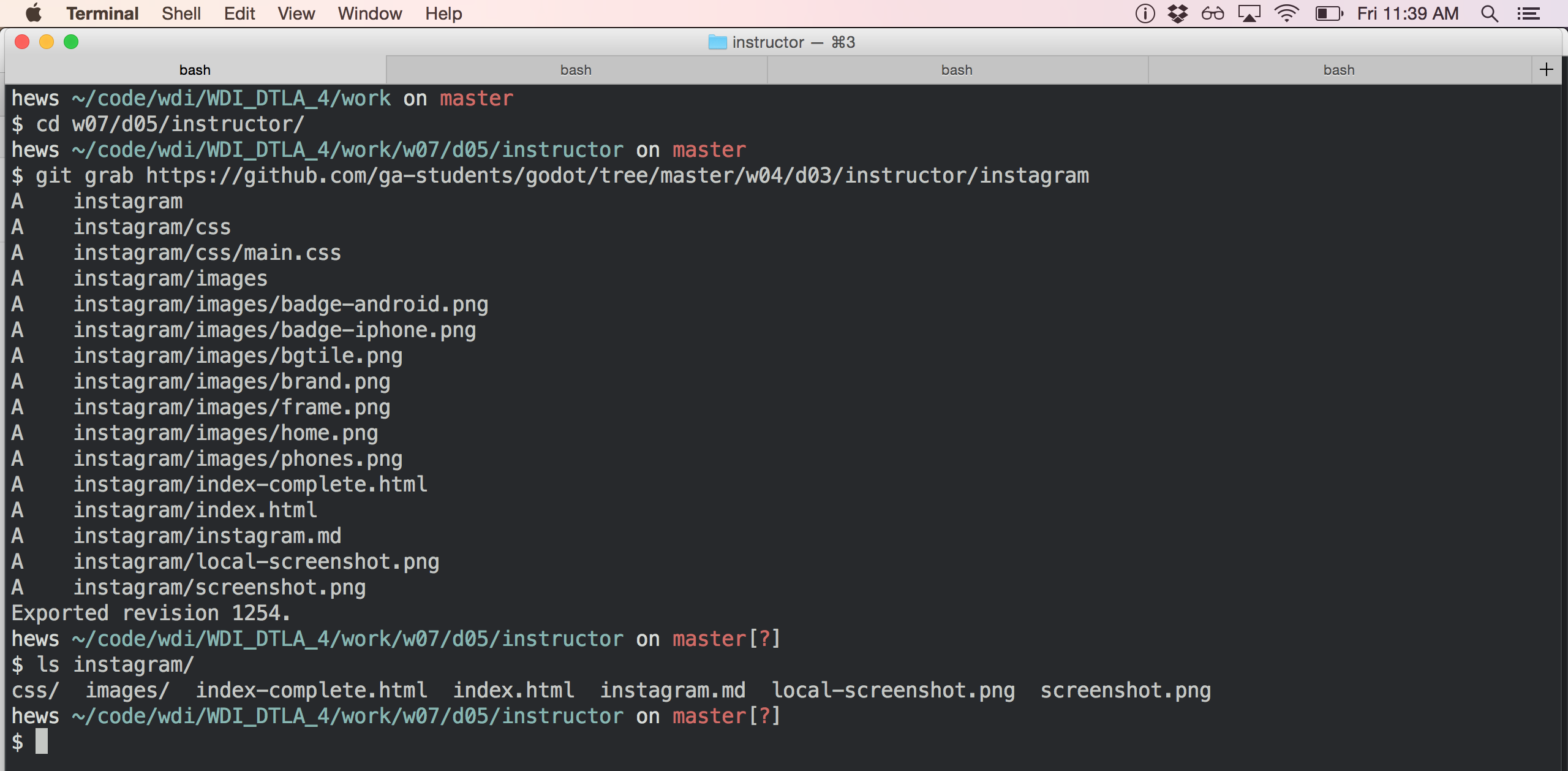The width and height of the screenshot is (1568, 771).
Task: Switch to the last bash tab
Action: point(1338,70)
